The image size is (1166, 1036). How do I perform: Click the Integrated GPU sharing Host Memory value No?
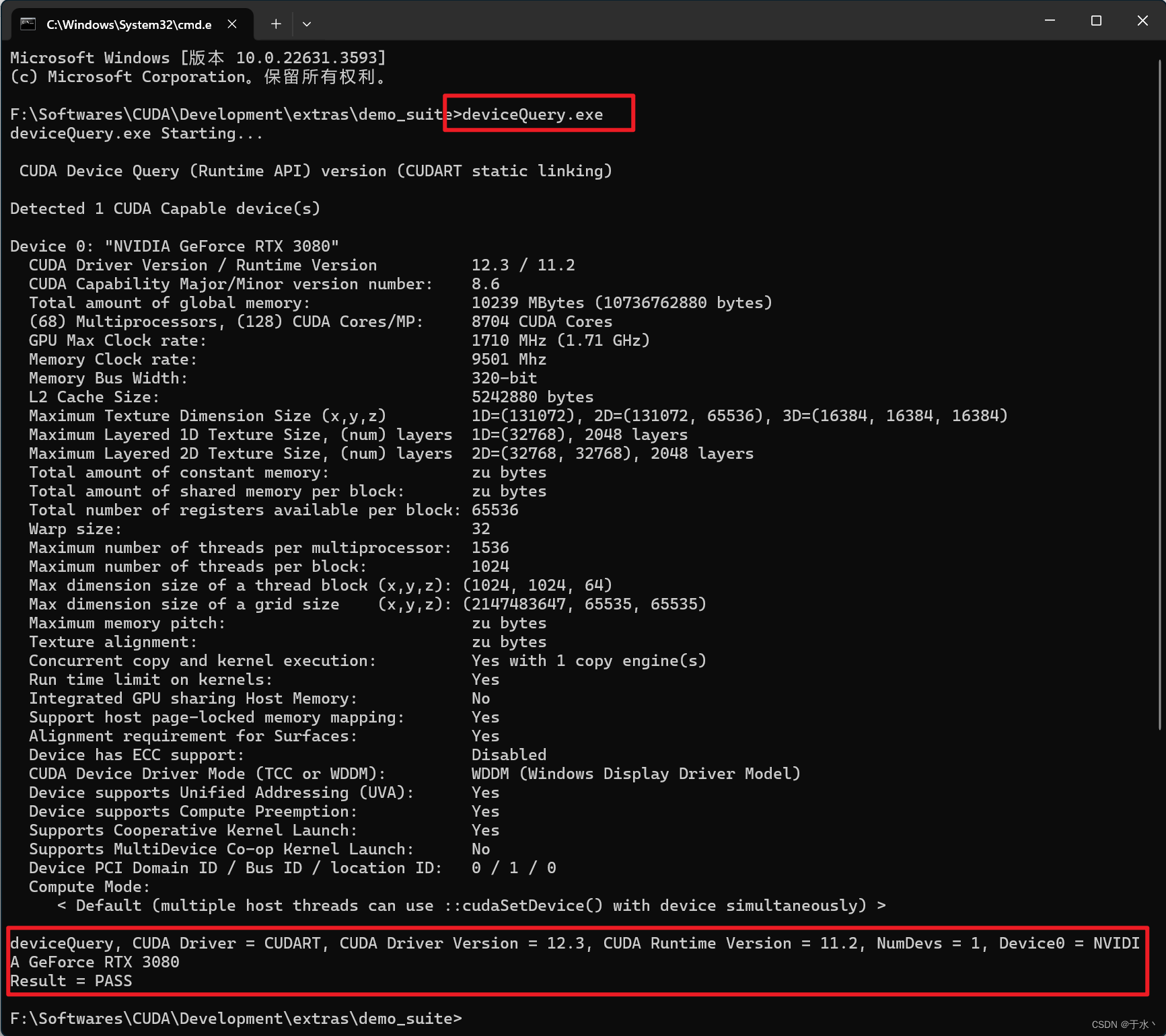(x=480, y=698)
